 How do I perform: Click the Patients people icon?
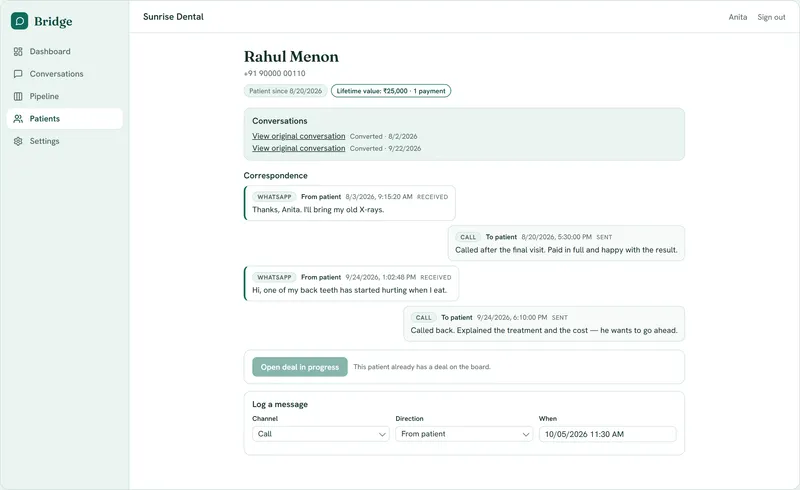(18, 119)
